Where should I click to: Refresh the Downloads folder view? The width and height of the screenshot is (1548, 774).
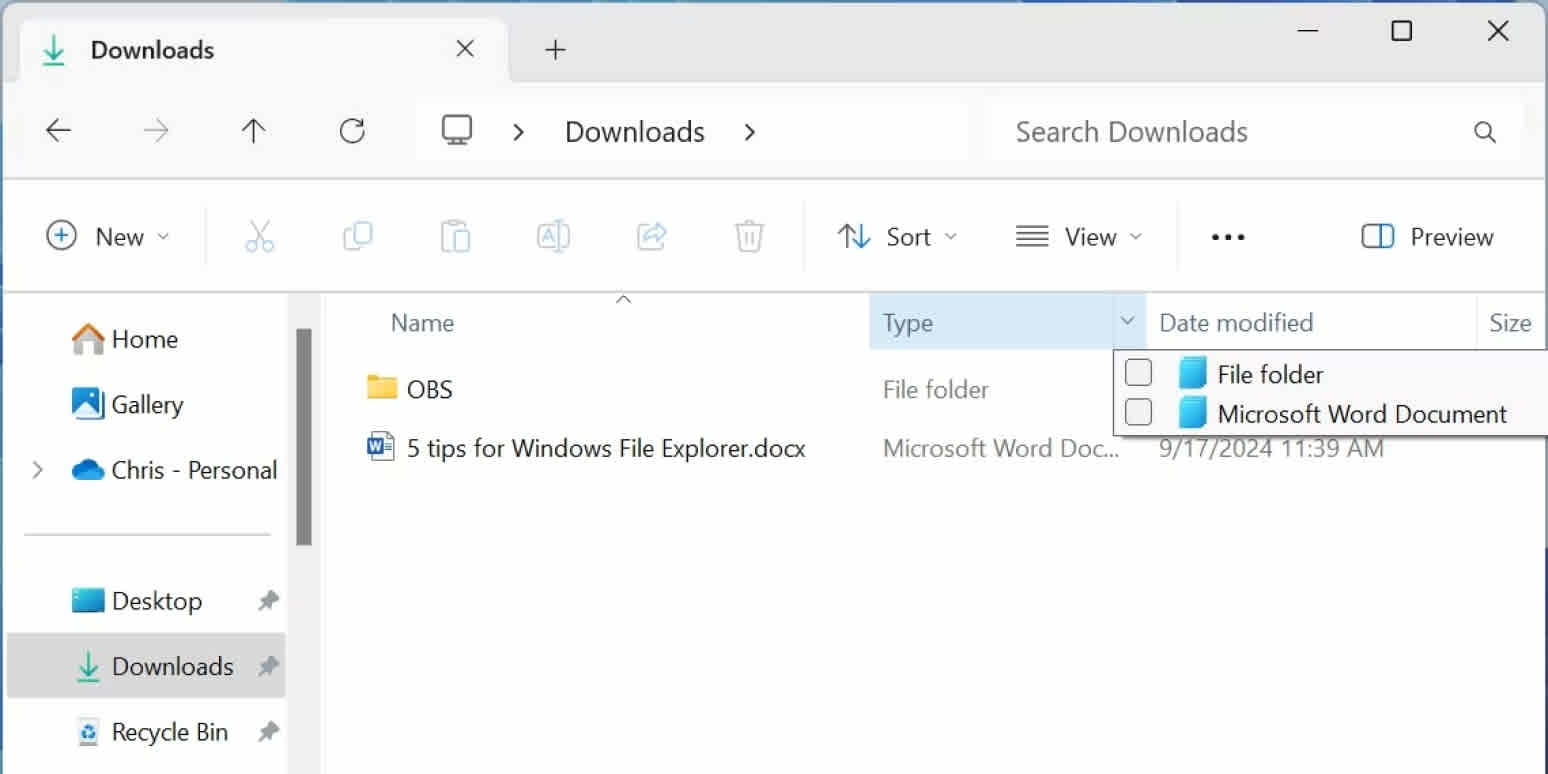[x=351, y=130]
